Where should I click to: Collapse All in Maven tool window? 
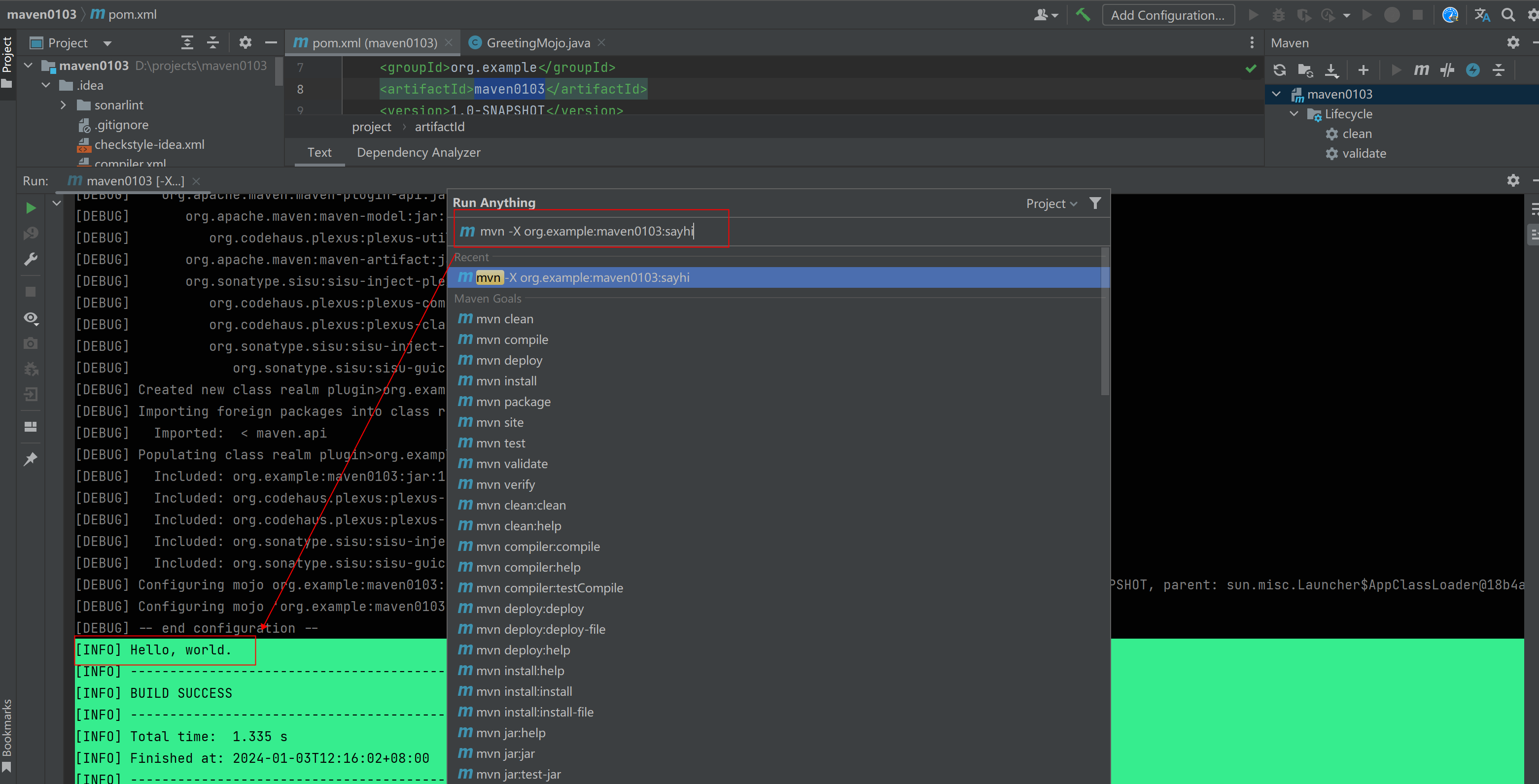(1499, 70)
